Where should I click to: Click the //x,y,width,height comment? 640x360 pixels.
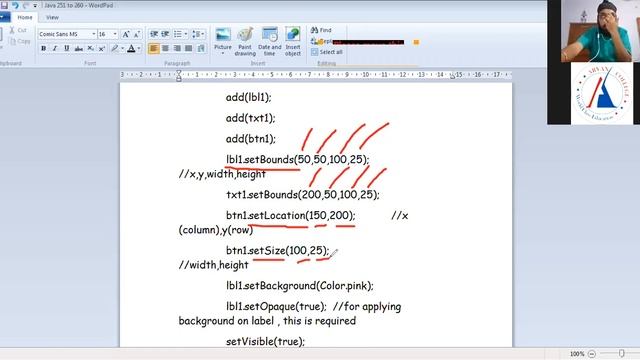222,174
